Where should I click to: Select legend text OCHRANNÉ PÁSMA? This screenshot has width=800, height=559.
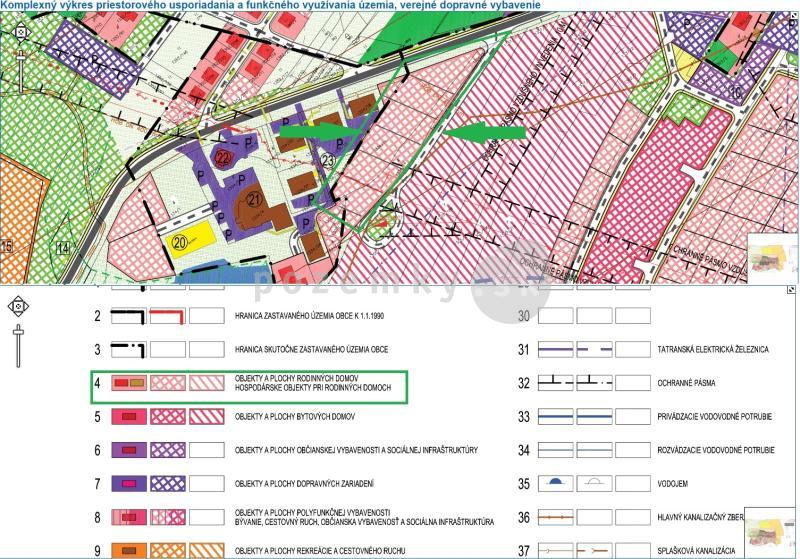pos(686,383)
